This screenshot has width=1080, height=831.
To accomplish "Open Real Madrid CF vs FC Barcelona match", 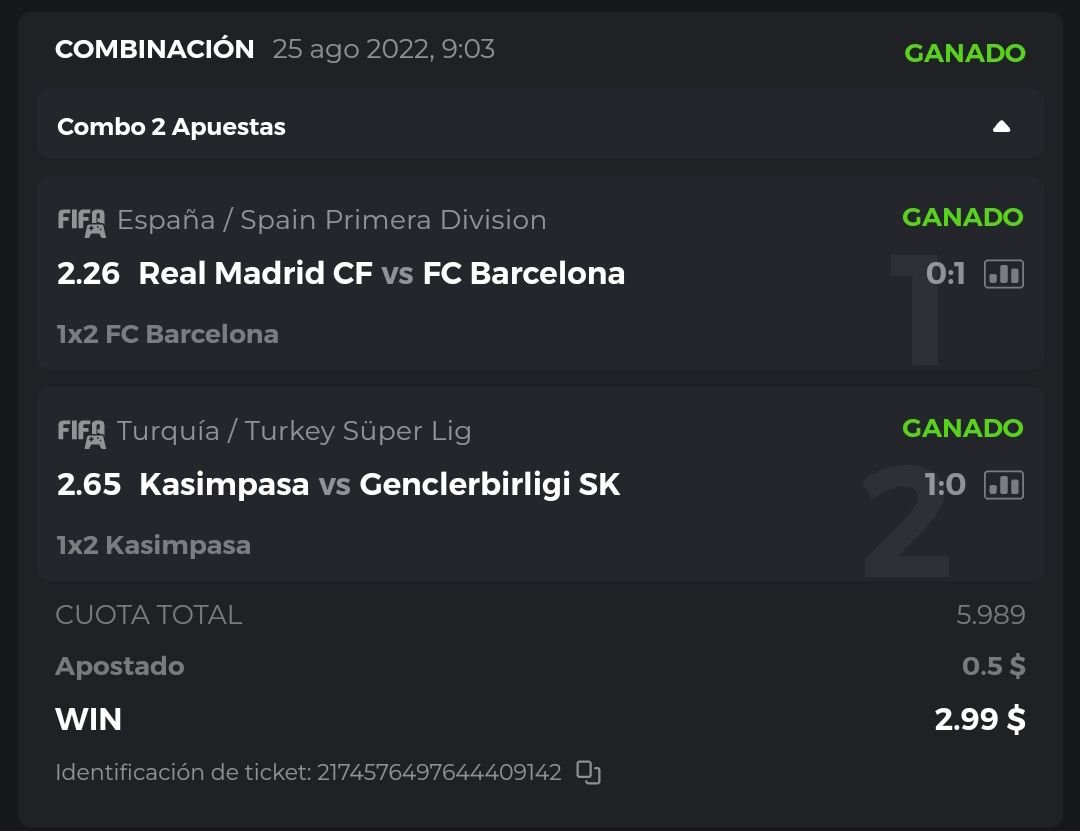I will [381, 274].
